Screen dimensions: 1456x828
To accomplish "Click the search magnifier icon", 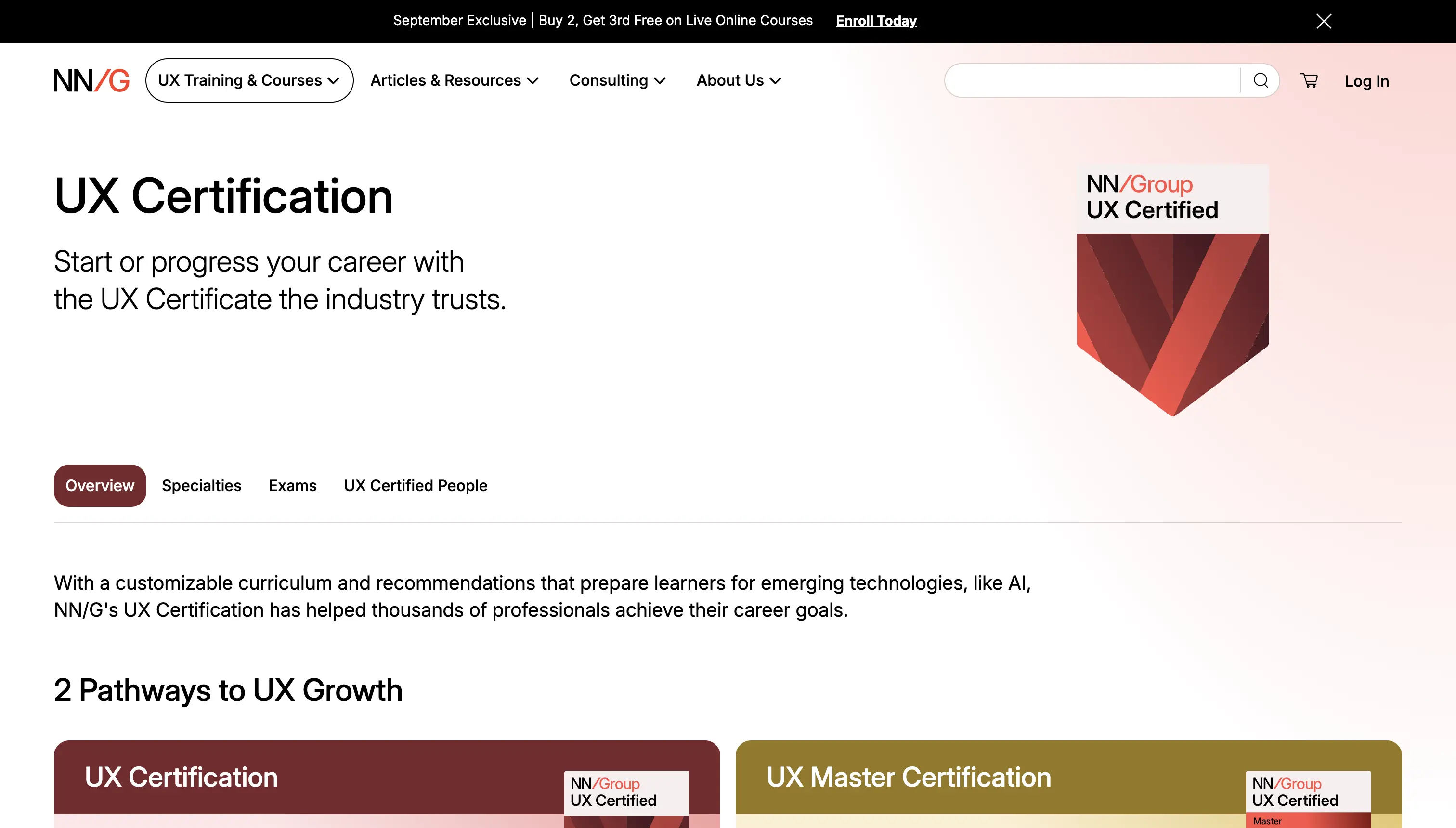I will click(x=1261, y=80).
